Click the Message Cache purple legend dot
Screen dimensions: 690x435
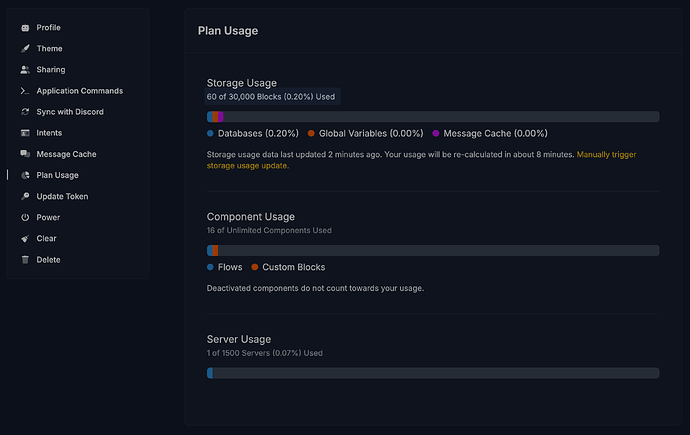(x=436, y=133)
